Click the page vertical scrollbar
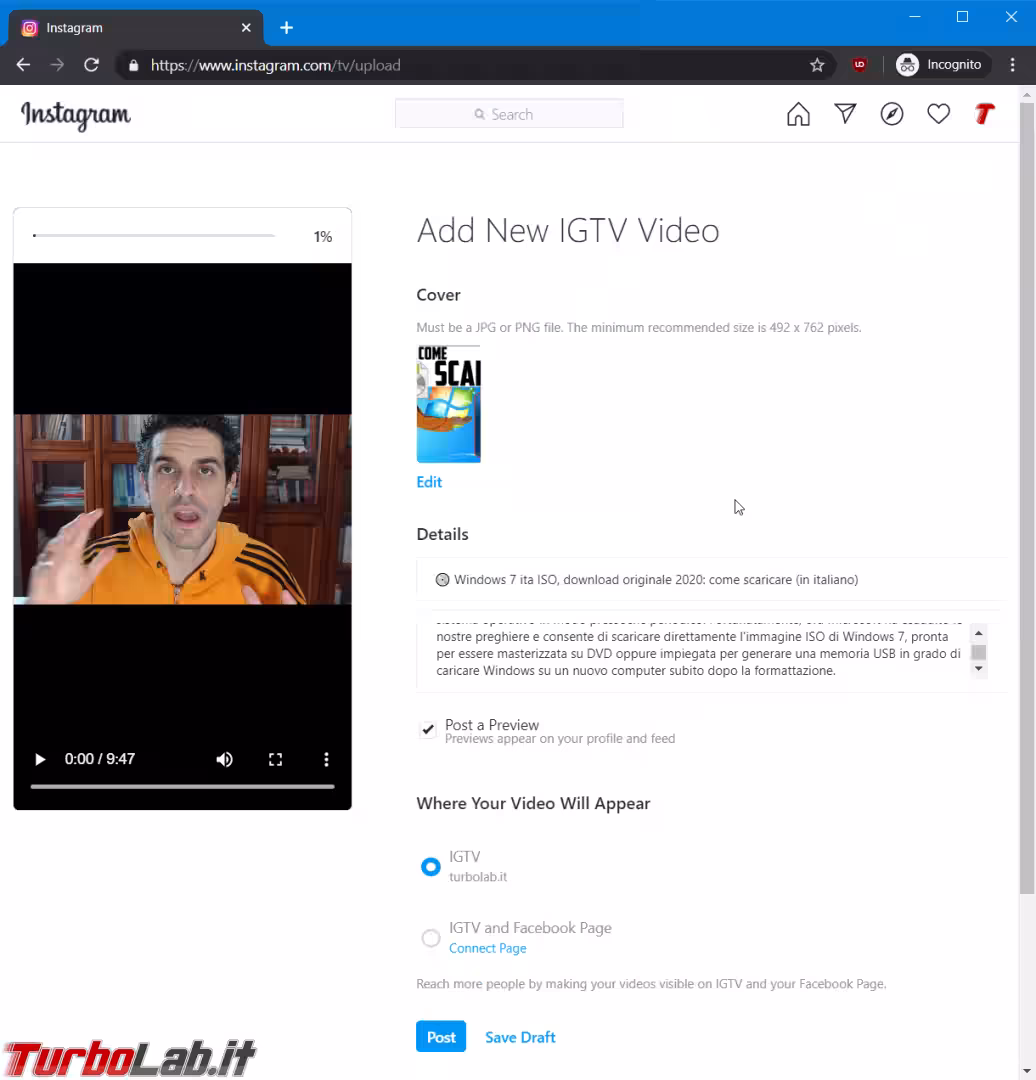1036x1080 pixels. tap(1027, 499)
